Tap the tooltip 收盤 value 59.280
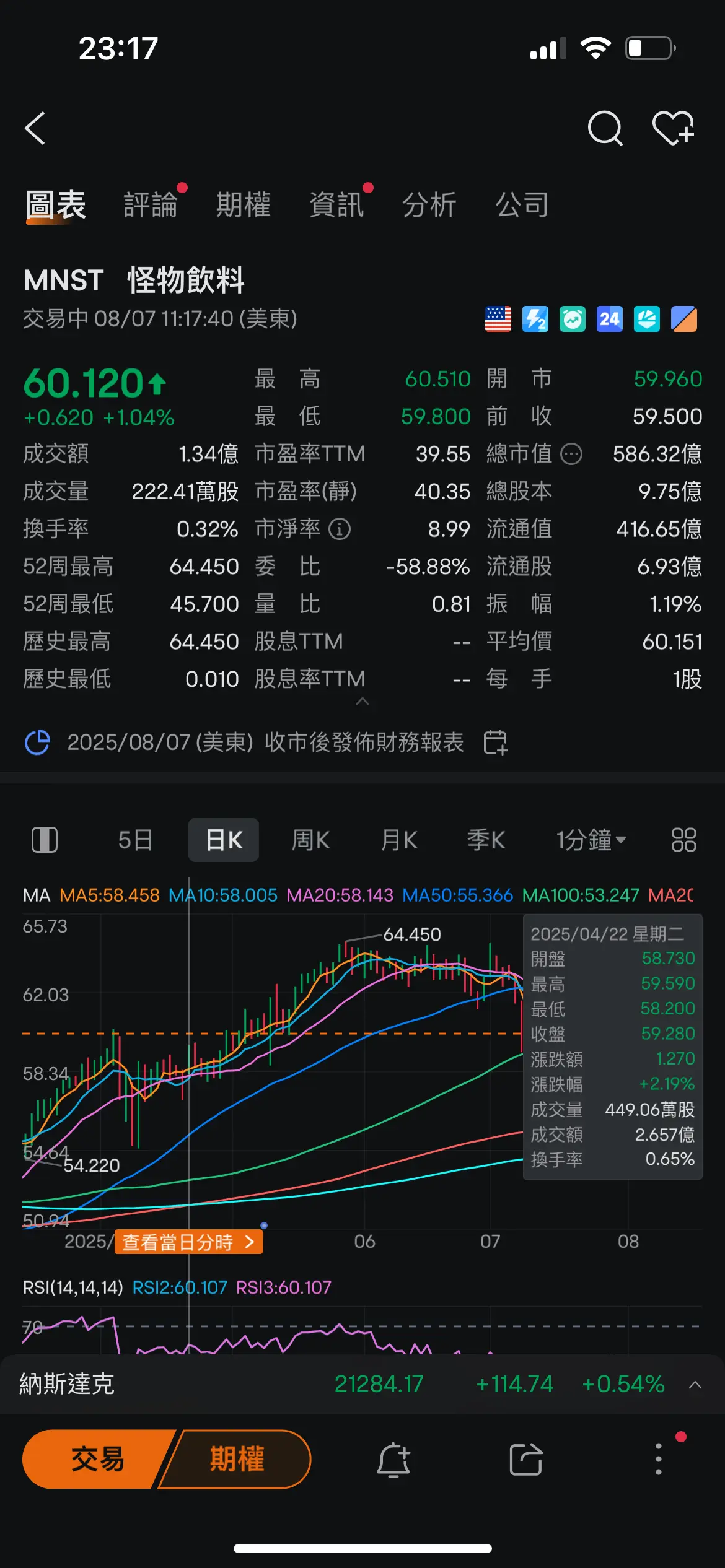This screenshot has width=725, height=1568. 668,1034
